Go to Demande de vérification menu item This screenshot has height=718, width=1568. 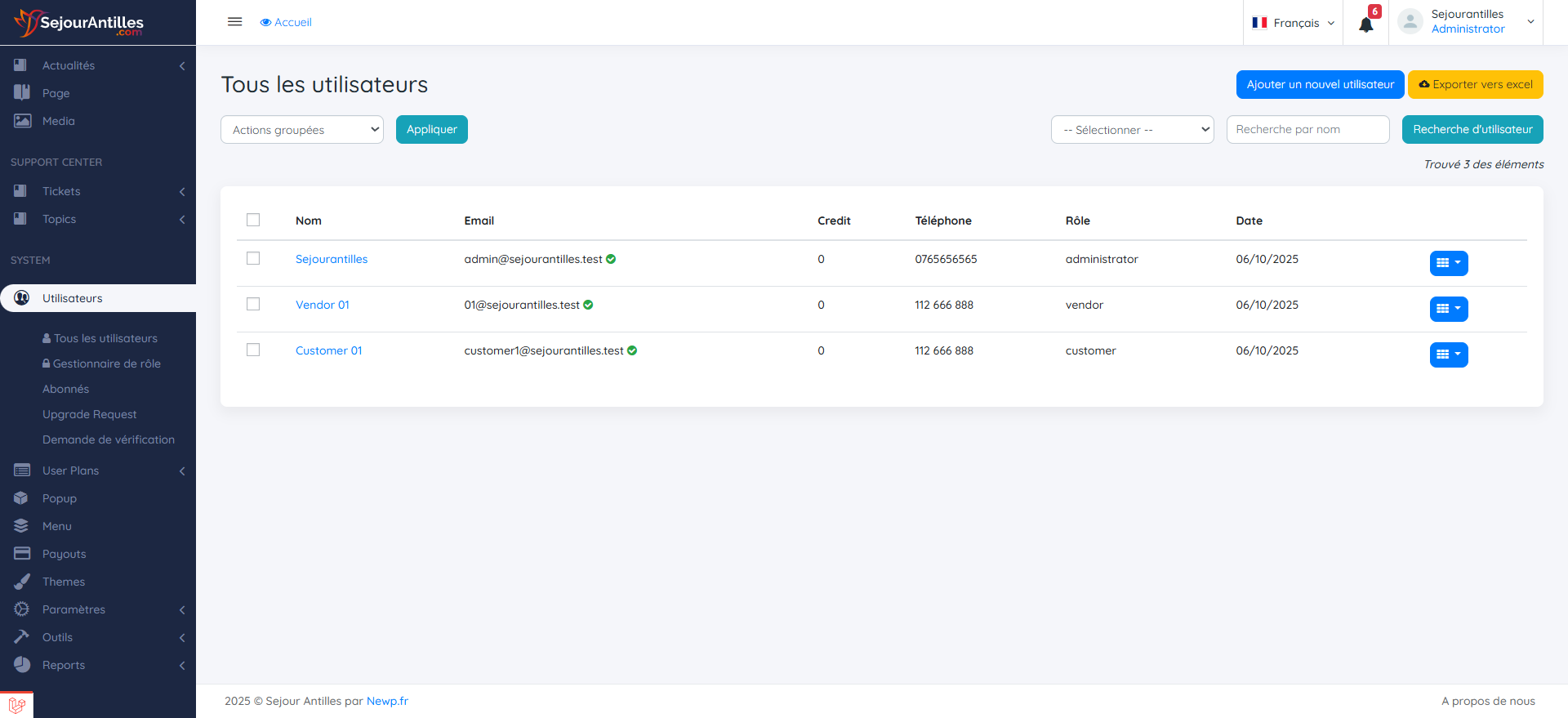[x=109, y=439]
